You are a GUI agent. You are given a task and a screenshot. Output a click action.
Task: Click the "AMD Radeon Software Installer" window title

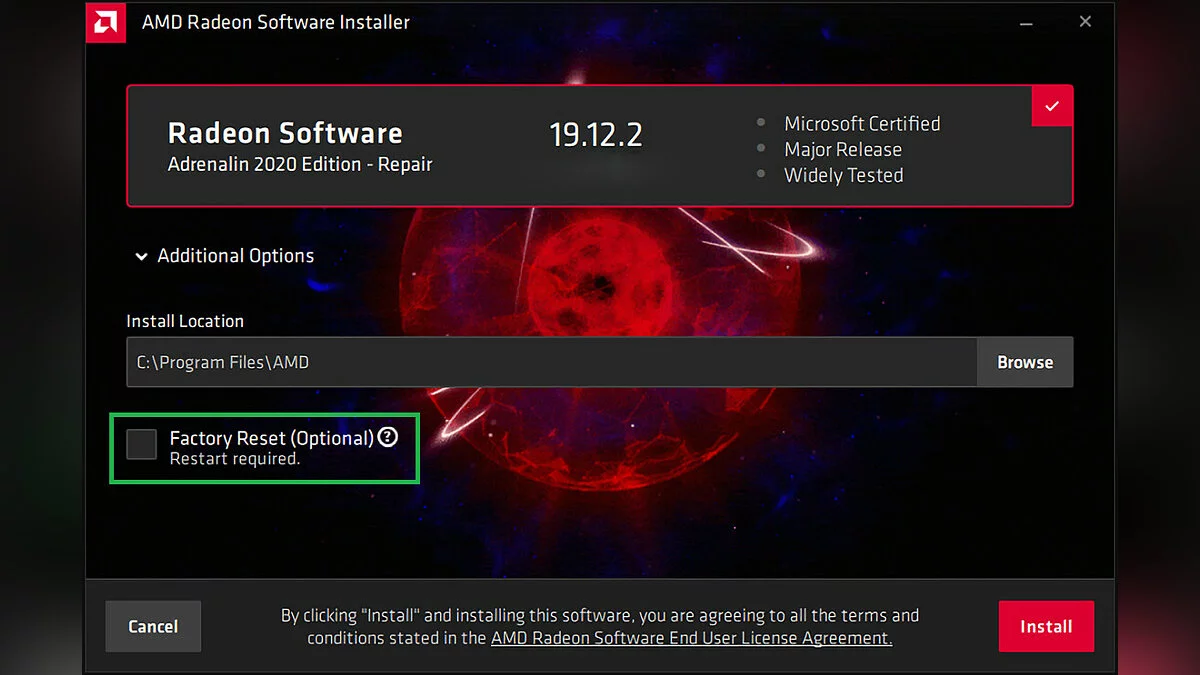tap(276, 22)
